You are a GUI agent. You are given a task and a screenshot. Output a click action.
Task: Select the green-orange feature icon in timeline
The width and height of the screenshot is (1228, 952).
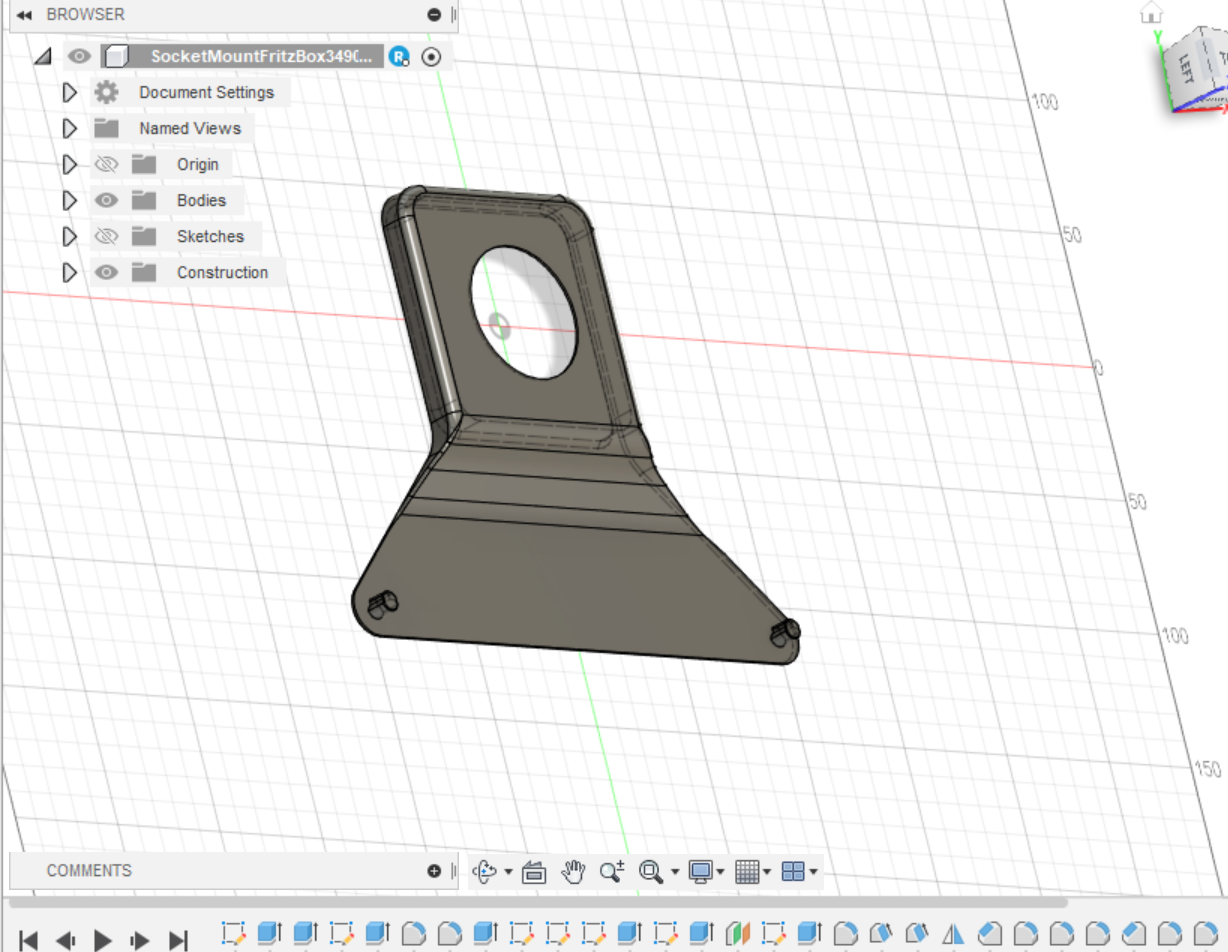click(738, 936)
